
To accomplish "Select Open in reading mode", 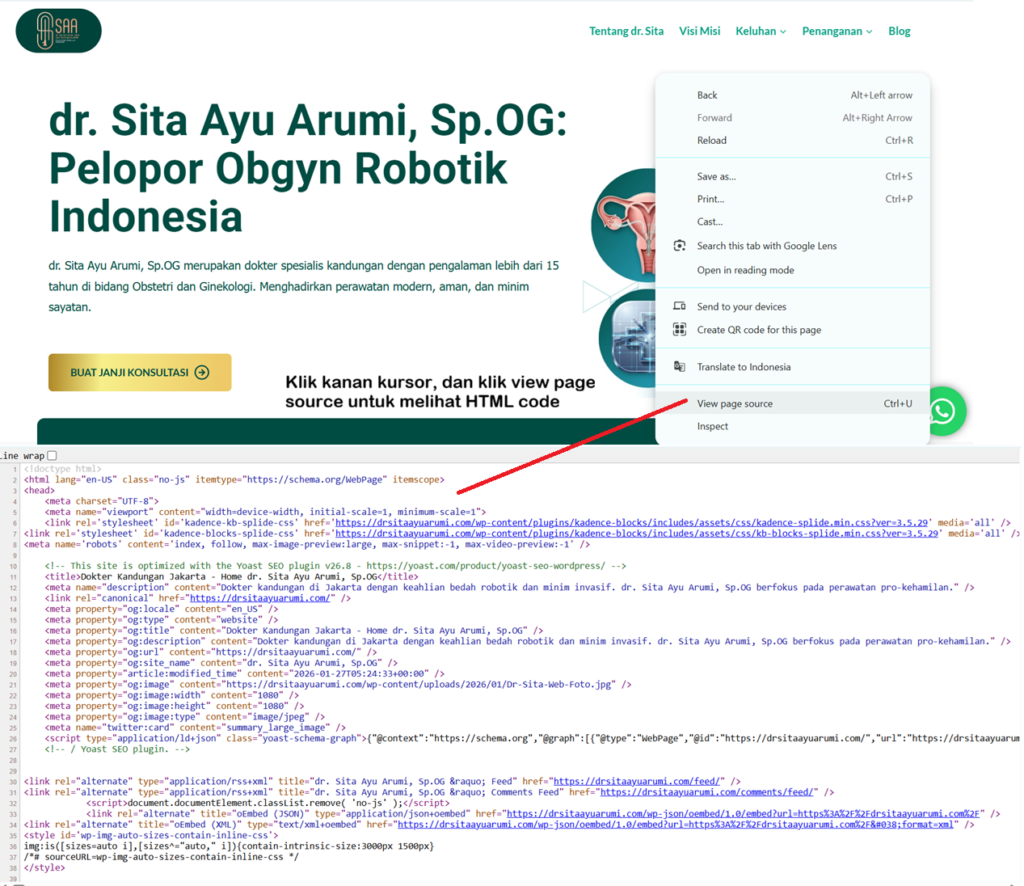I will tap(793, 270).
